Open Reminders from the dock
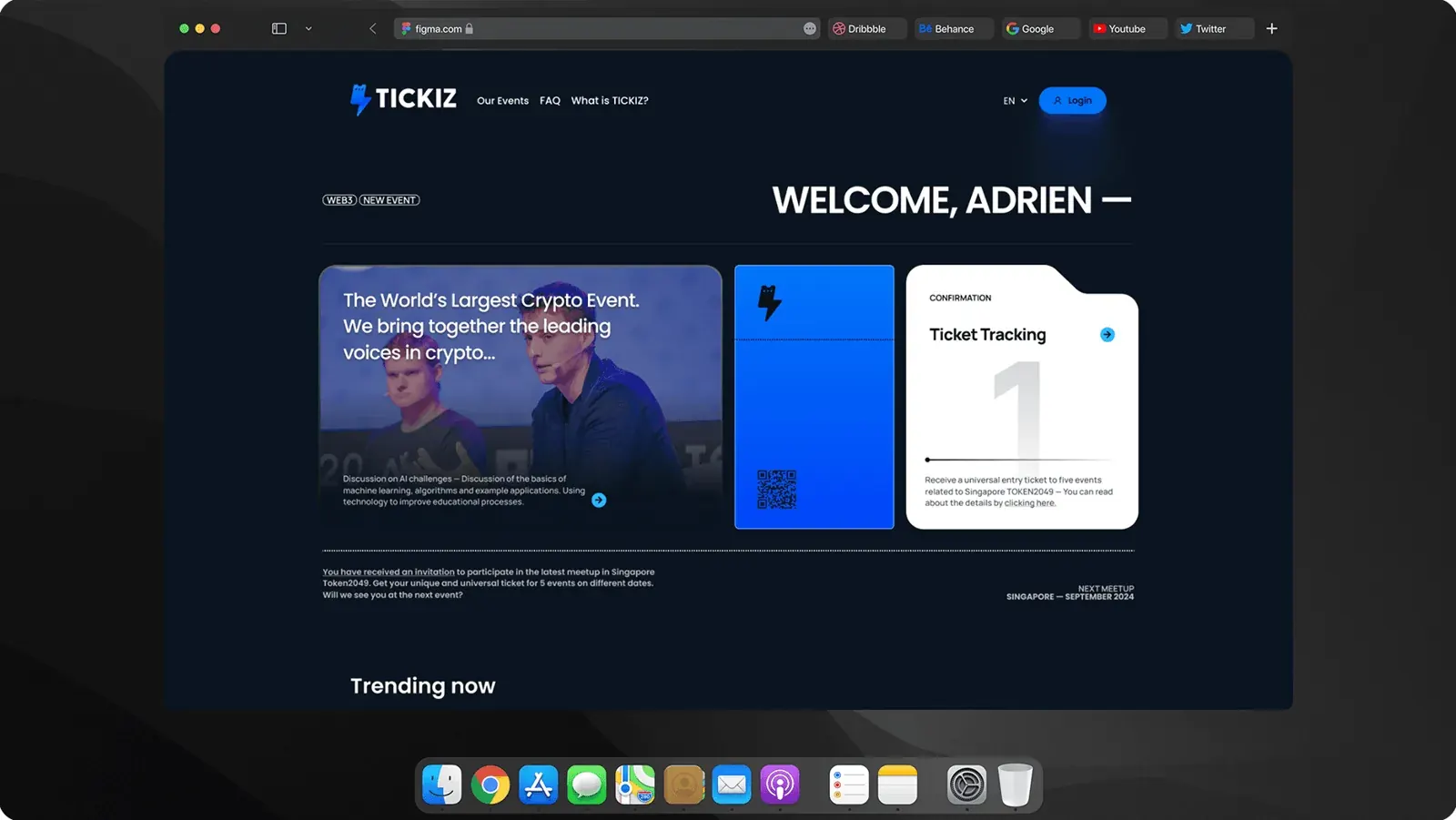Image resolution: width=1456 pixels, height=820 pixels. 849,785
